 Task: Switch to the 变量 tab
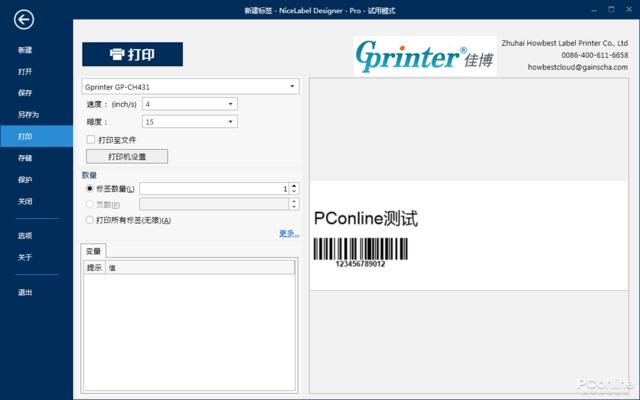[x=93, y=251]
